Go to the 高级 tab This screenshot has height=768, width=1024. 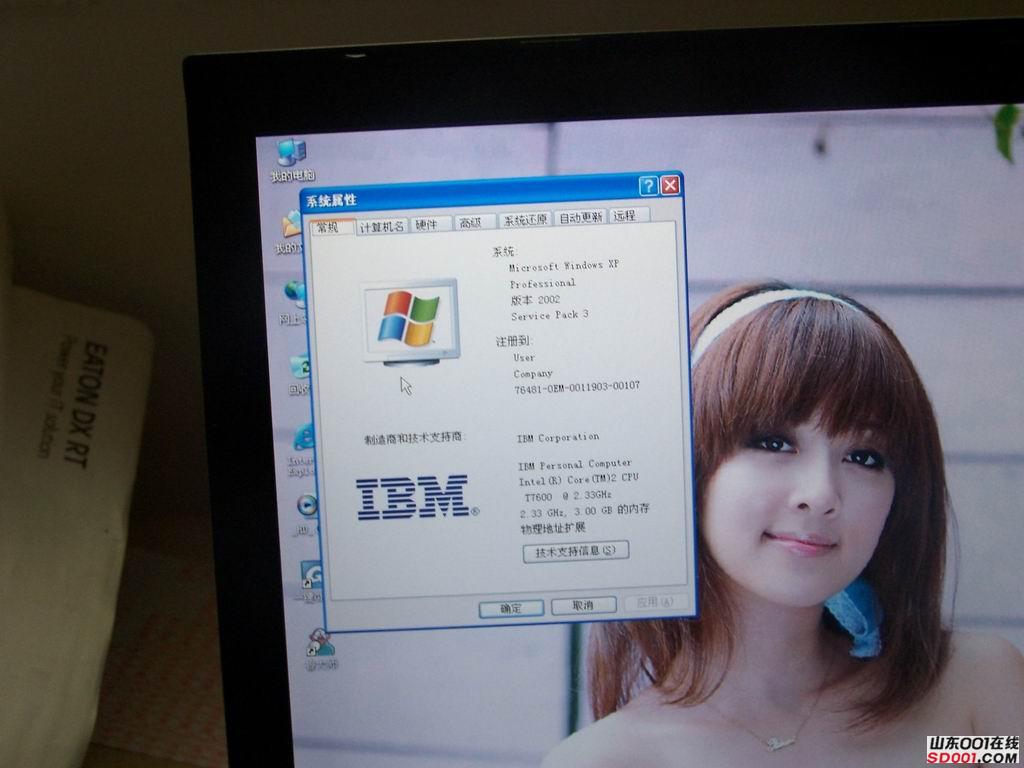pos(470,223)
